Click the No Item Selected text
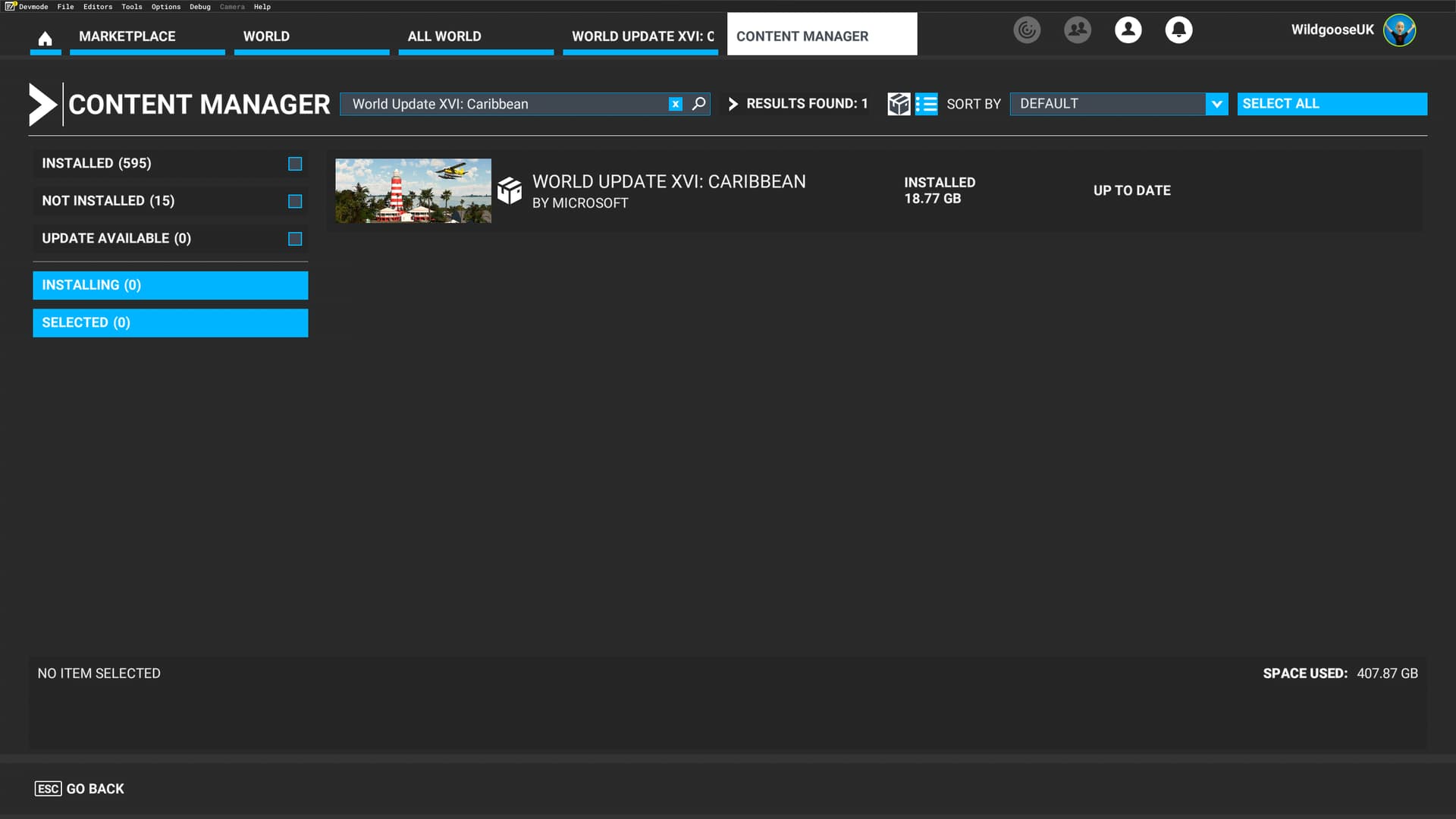The height and width of the screenshot is (819, 1456). tap(99, 673)
